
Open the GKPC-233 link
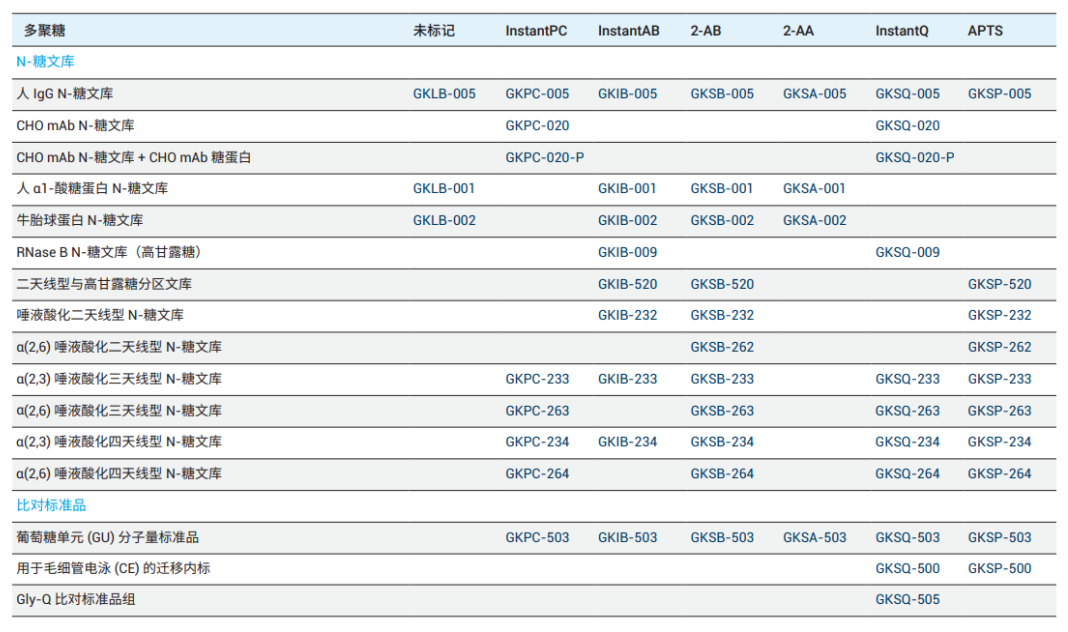coord(537,379)
